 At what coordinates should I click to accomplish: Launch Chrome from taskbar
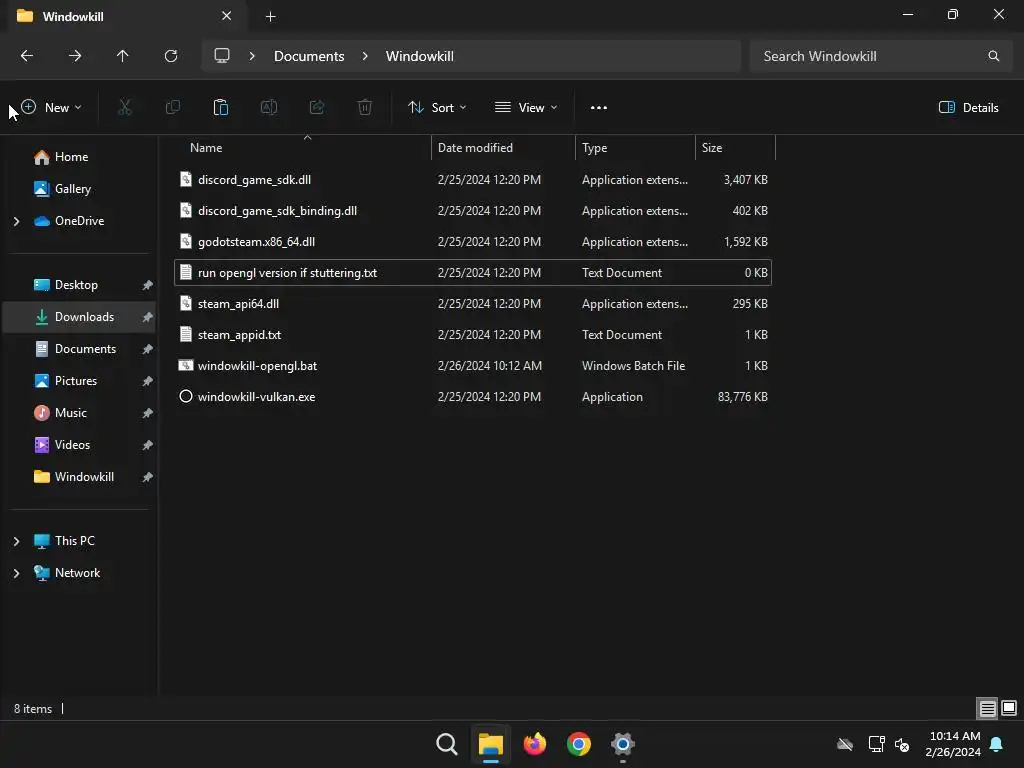click(579, 744)
